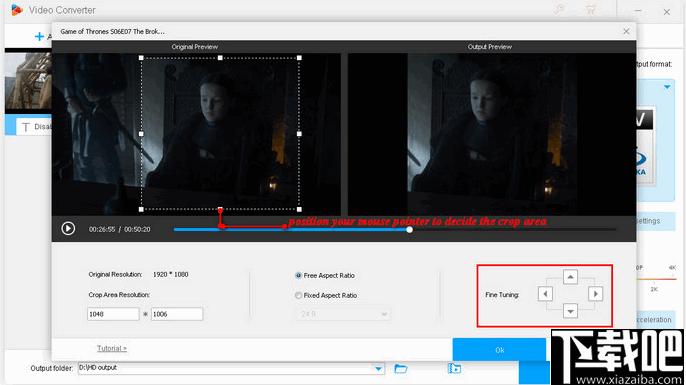Click the Output Preview video pane
This screenshot has height=385, width=686.
[x=492, y=134]
